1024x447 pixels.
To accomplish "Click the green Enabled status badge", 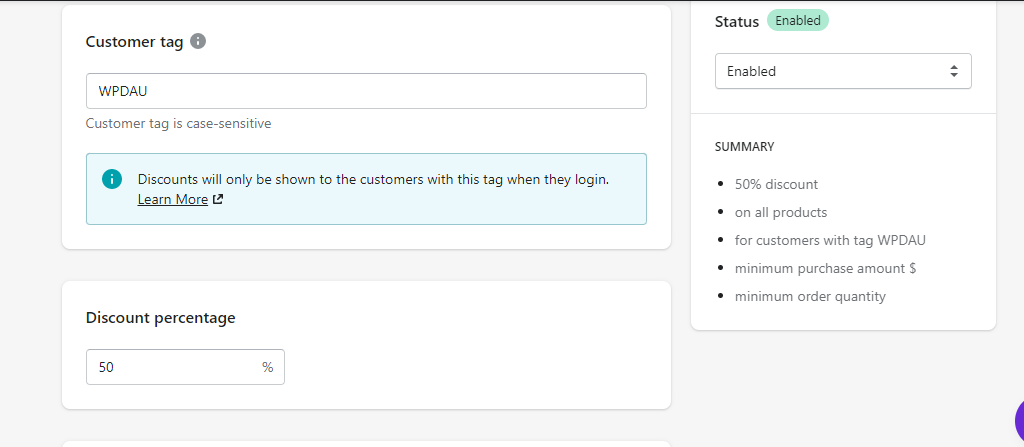I will pyautogui.click(x=797, y=20).
